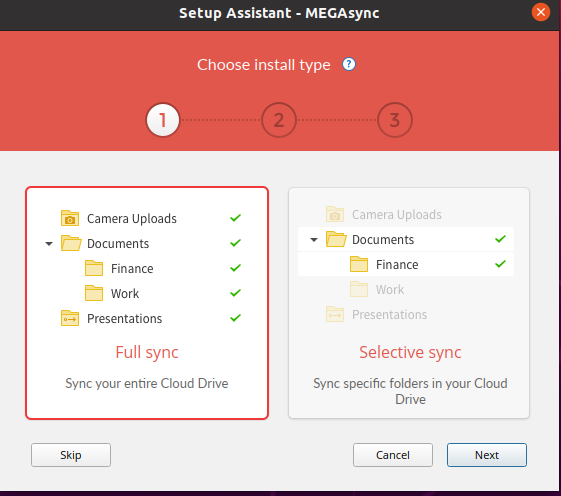Click the green checkmark beside Camera Uploads
Image resolution: width=561 pixels, height=496 pixels.
click(235, 218)
